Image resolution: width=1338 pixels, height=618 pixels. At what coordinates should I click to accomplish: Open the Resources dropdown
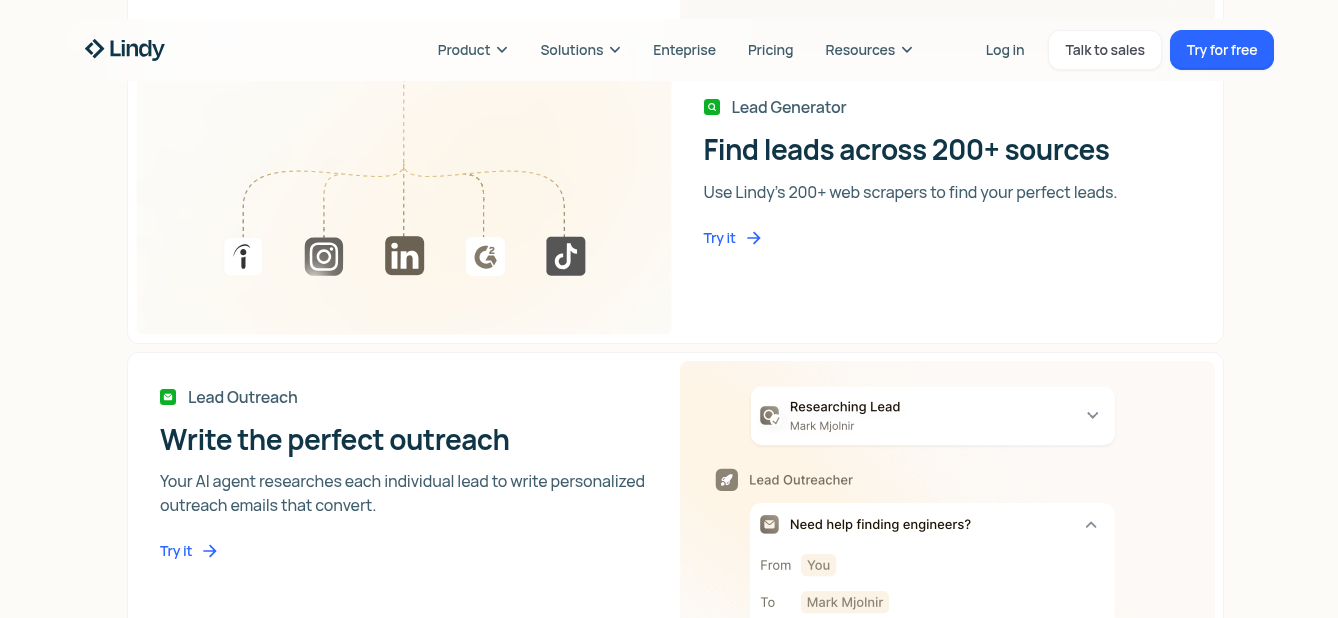click(x=867, y=49)
